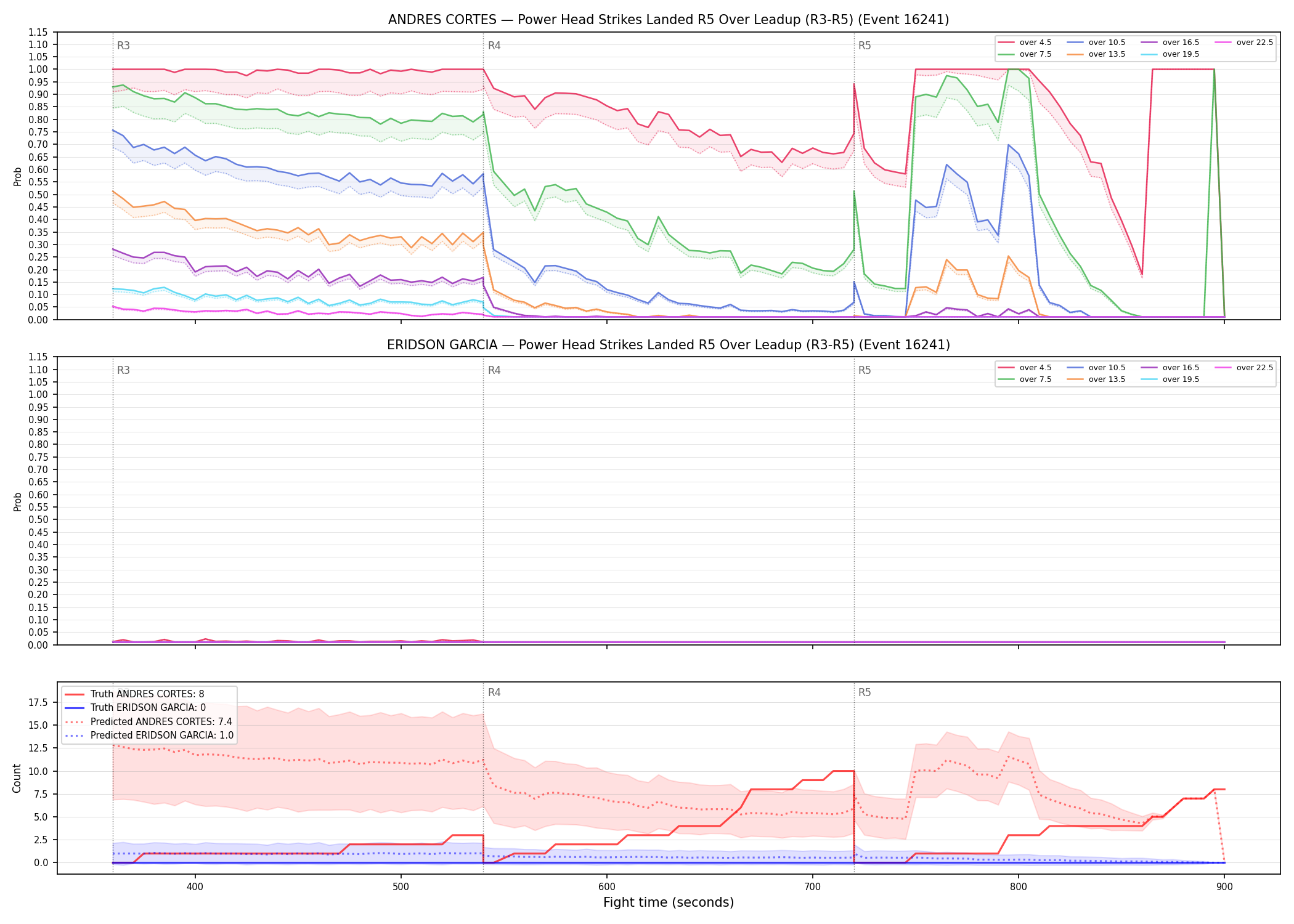Click the R5 round marker in top chart

[865, 46]
